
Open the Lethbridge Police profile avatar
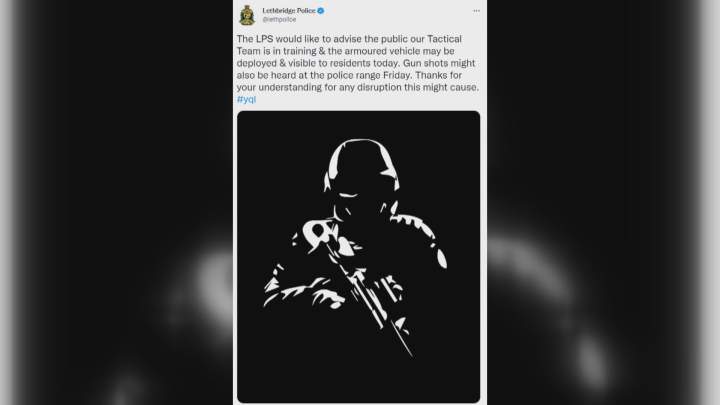pyautogui.click(x=247, y=15)
